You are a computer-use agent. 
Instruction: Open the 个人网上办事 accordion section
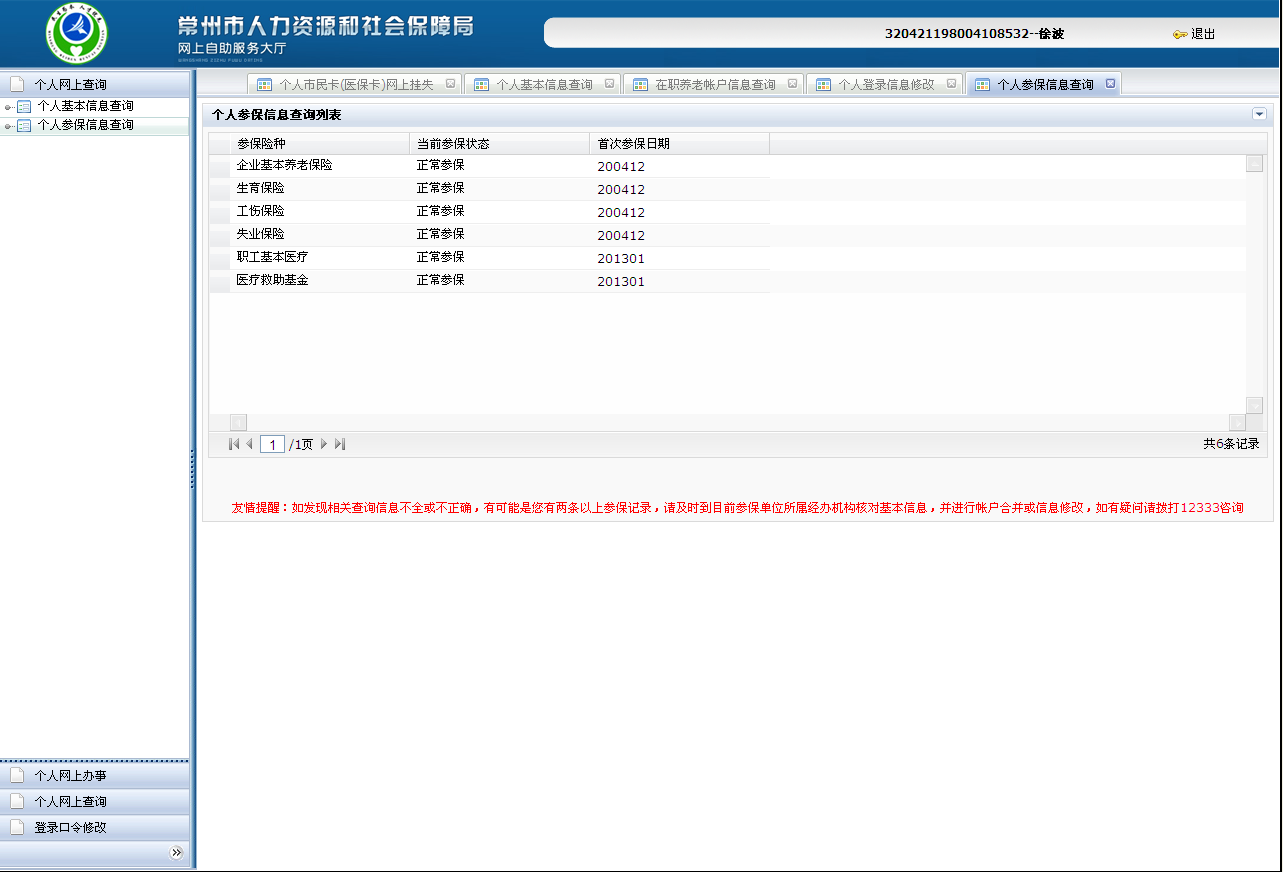(x=95, y=776)
